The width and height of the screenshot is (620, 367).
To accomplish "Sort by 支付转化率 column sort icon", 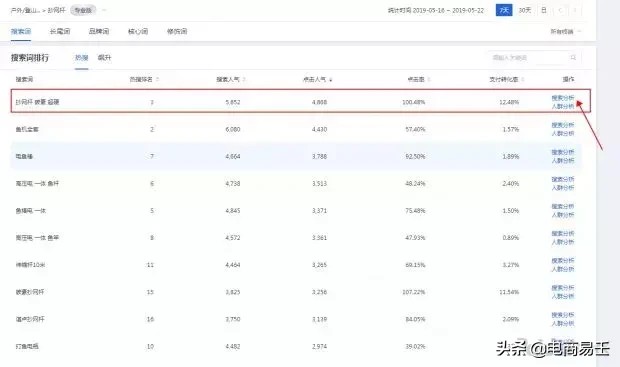I will (x=523, y=79).
